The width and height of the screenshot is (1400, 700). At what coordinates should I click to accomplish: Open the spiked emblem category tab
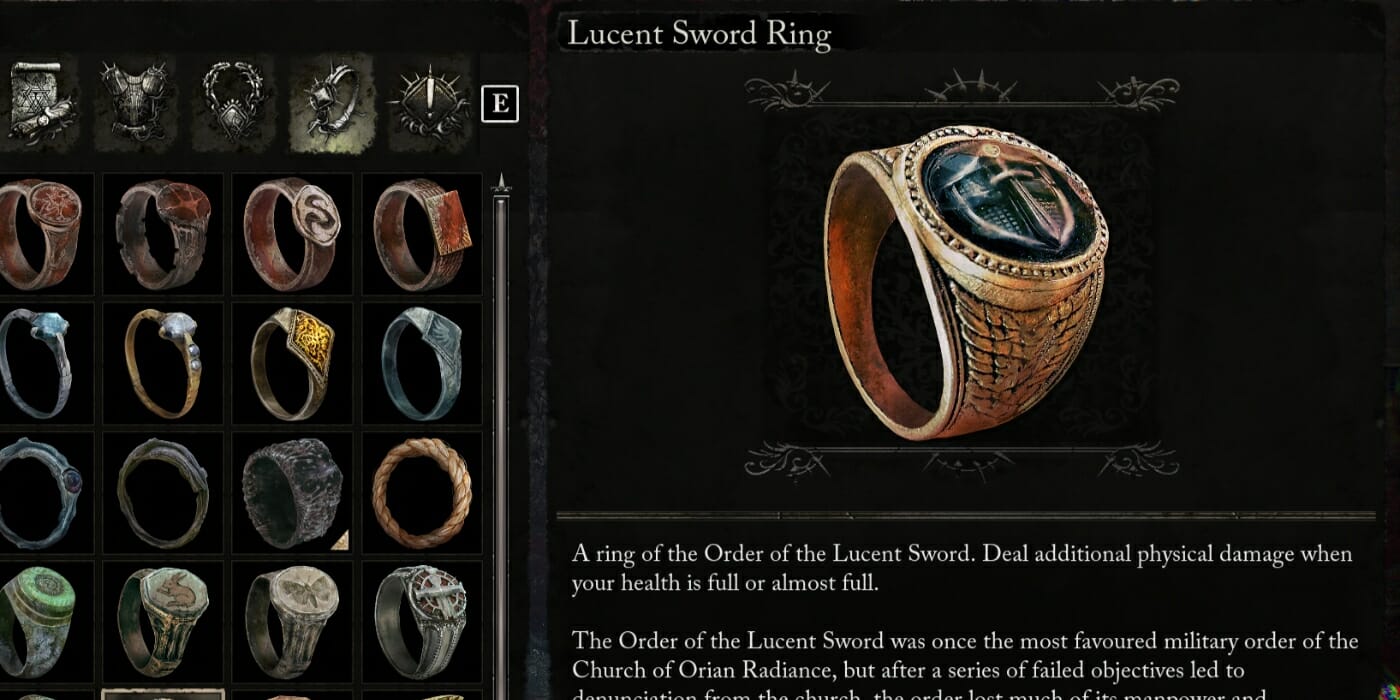(x=430, y=103)
